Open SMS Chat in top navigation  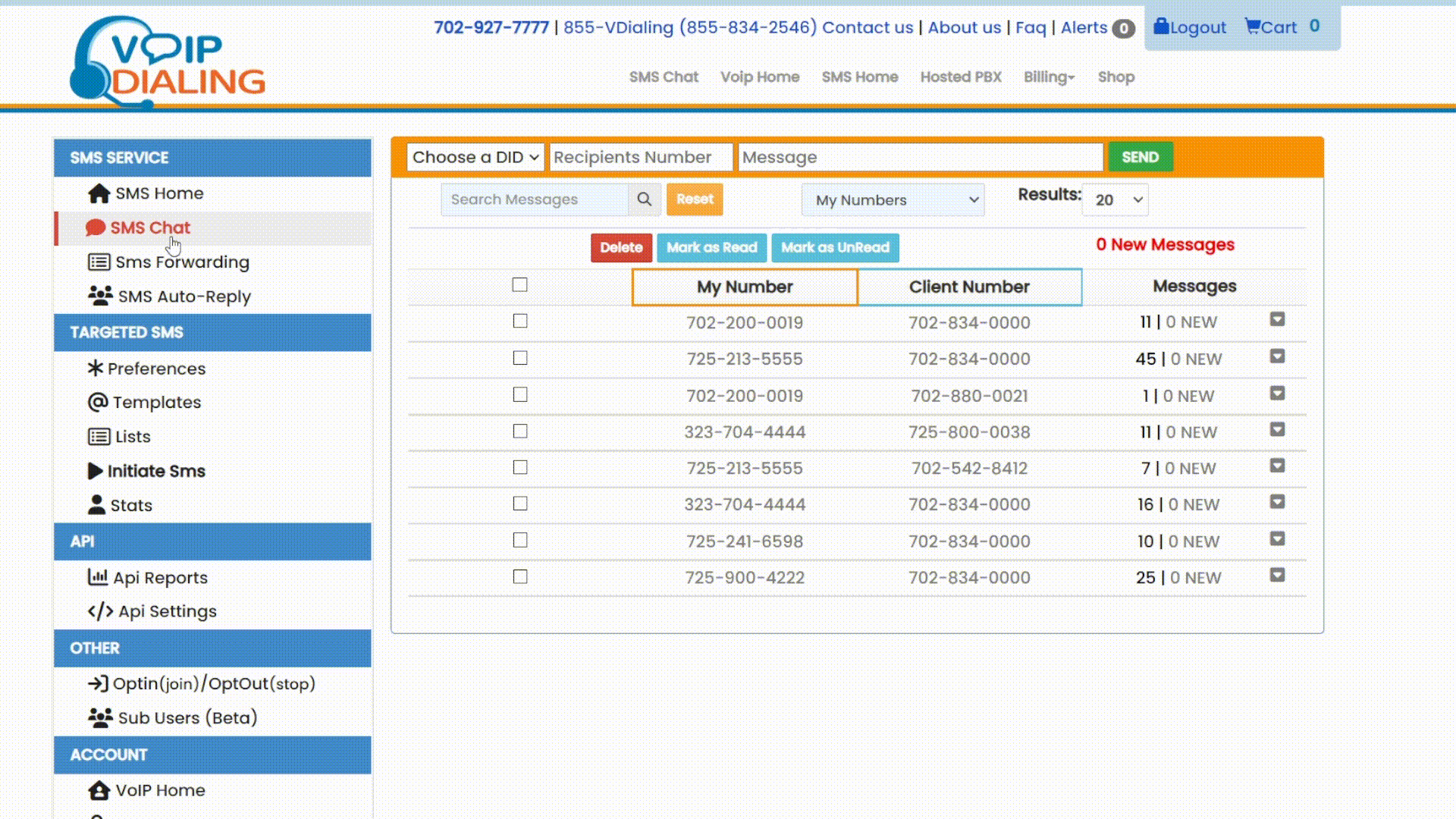pyautogui.click(x=664, y=77)
